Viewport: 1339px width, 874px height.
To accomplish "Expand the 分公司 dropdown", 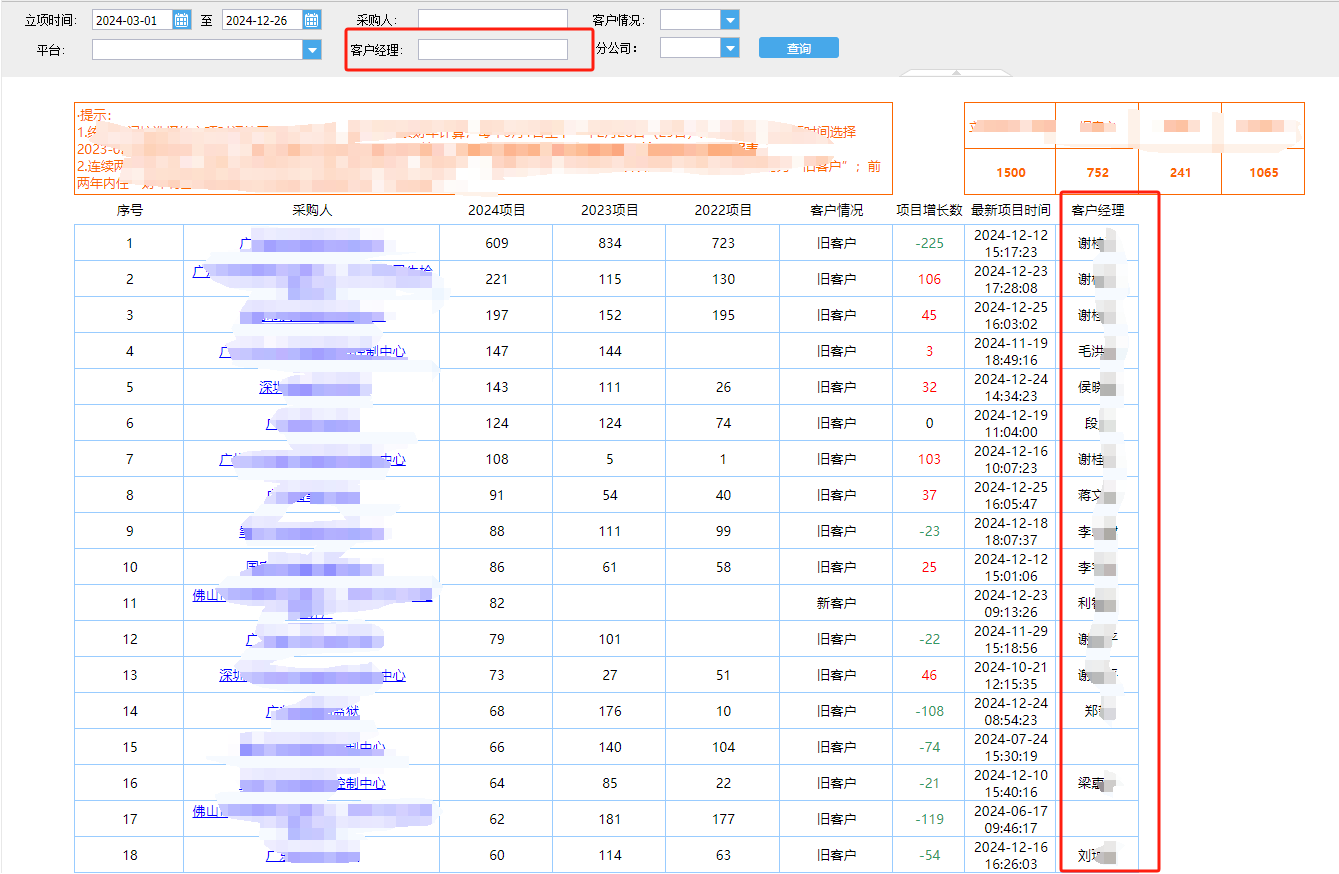I will [x=730, y=48].
